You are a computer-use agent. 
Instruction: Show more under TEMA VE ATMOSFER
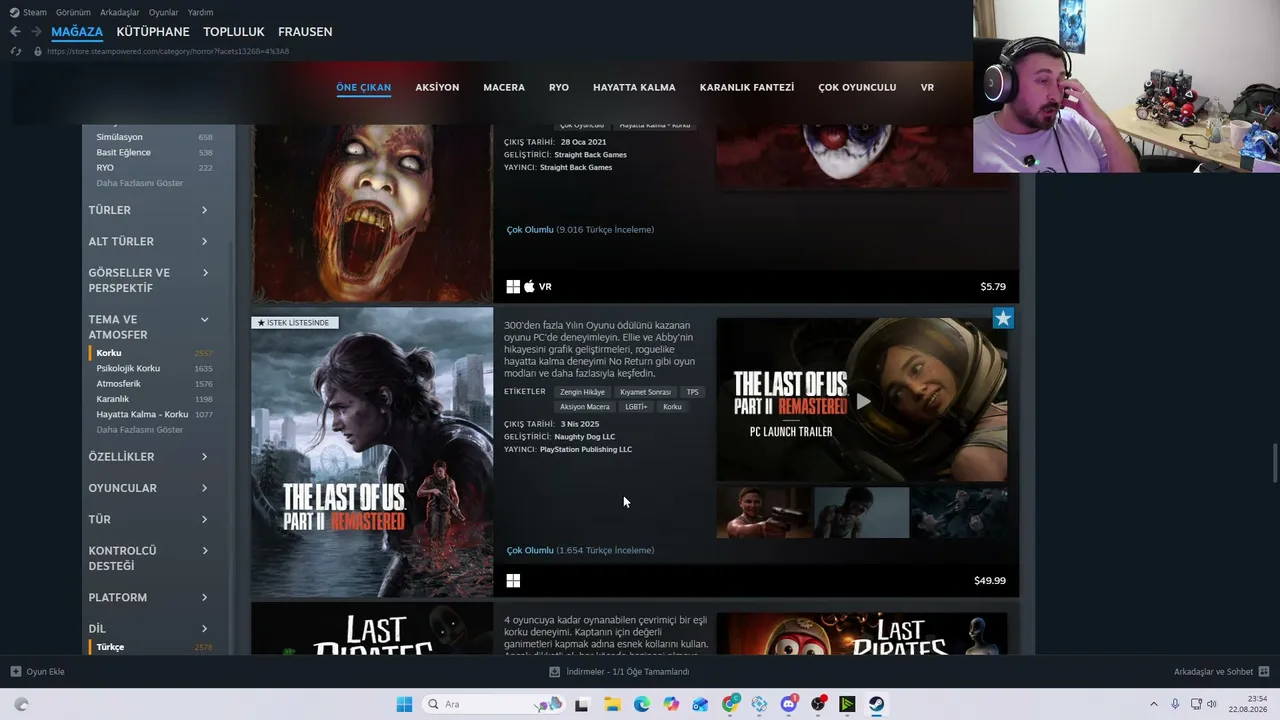click(140, 430)
